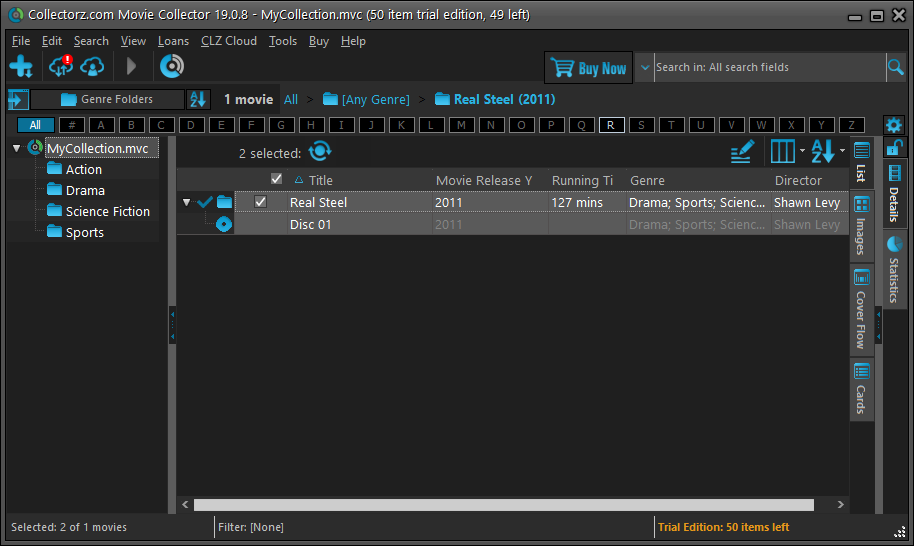Click in the search input field
The height and width of the screenshot is (546, 914).
click(x=769, y=68)
